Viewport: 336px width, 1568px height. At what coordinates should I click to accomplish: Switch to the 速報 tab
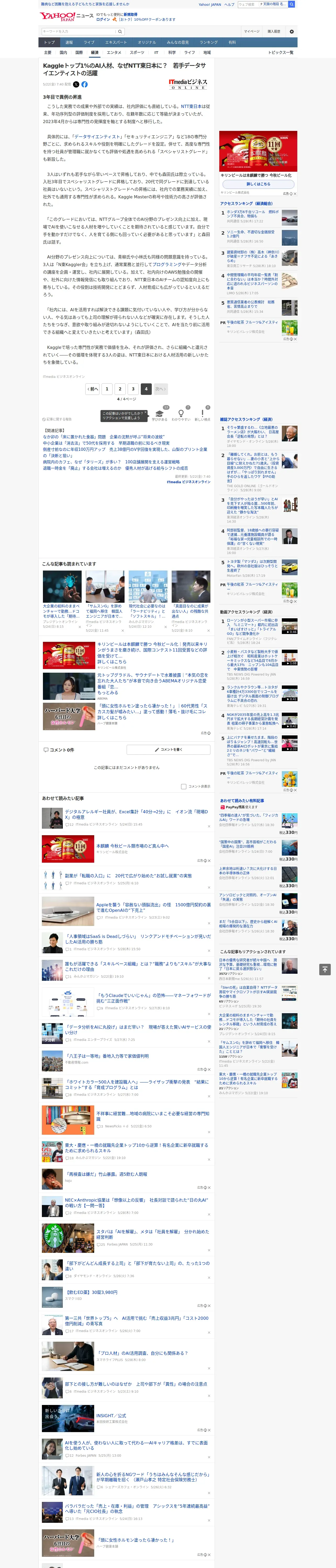pos(69,43)
